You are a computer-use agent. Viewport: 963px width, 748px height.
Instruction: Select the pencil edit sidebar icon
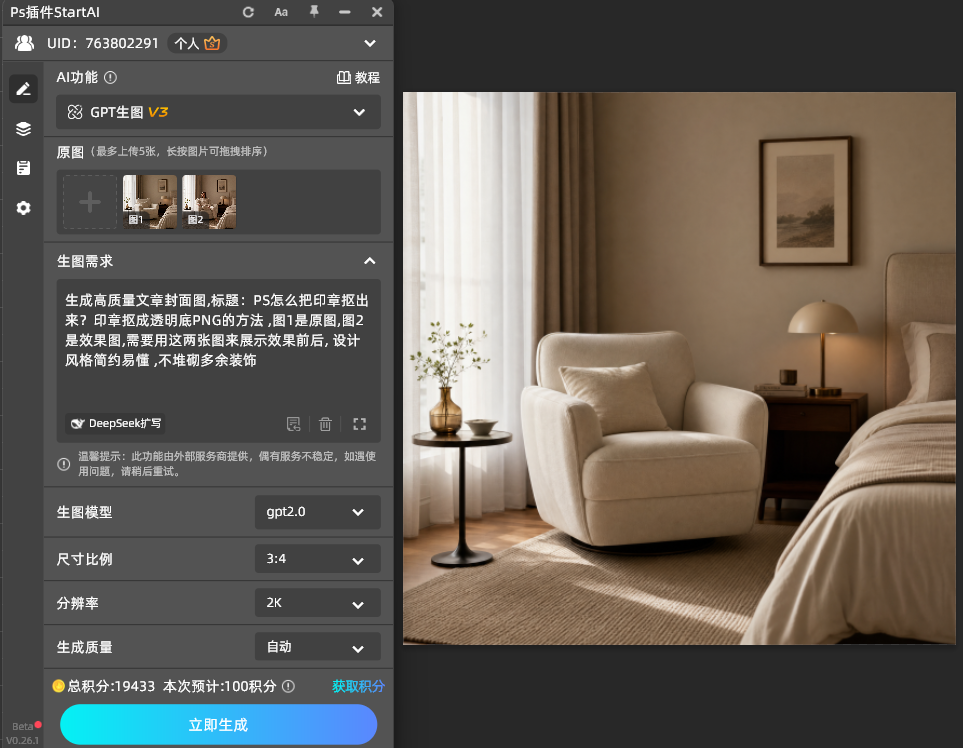point(23,89)
